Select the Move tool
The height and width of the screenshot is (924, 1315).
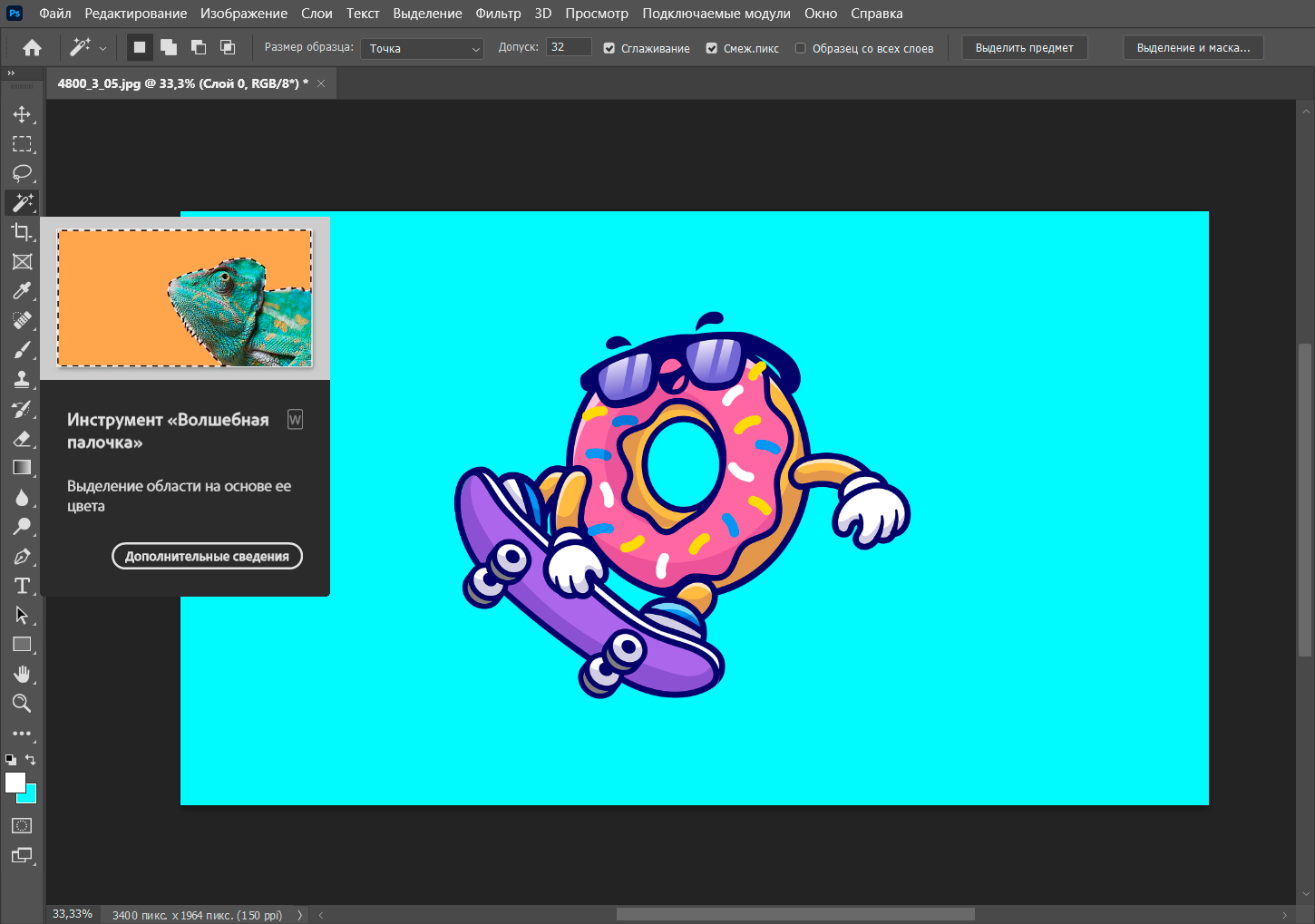click(x=22, y=114)
